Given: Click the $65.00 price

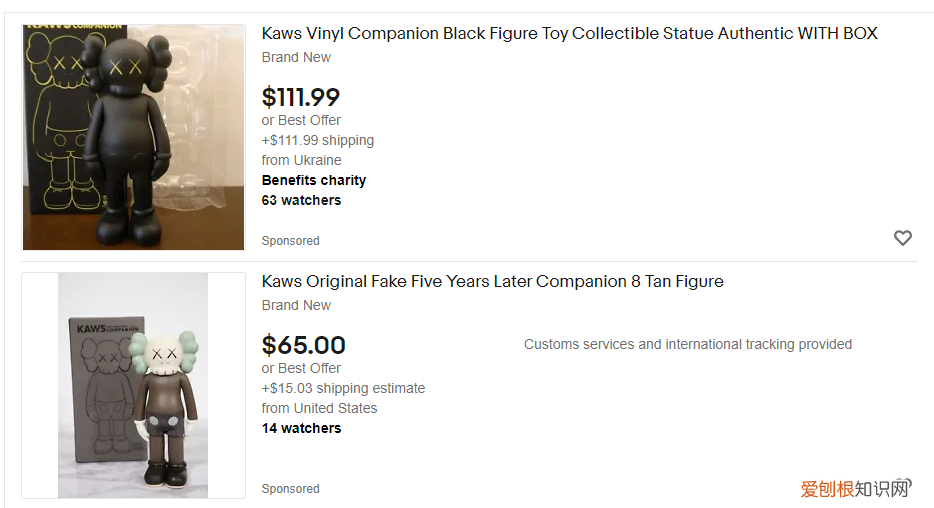Looking at the screenshot, I should (303, 345).
